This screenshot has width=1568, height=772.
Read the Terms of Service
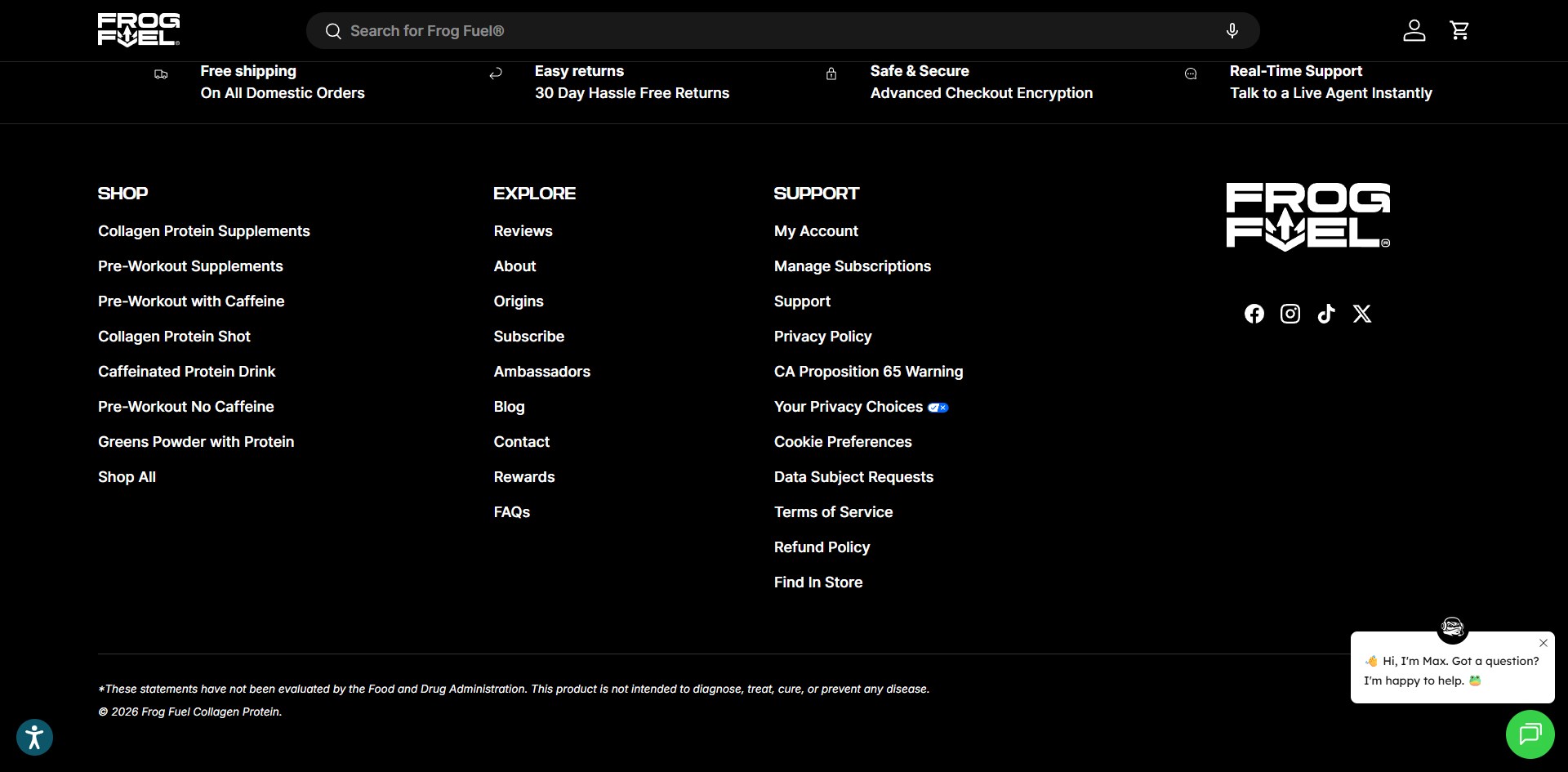click(x=834, y=512)
